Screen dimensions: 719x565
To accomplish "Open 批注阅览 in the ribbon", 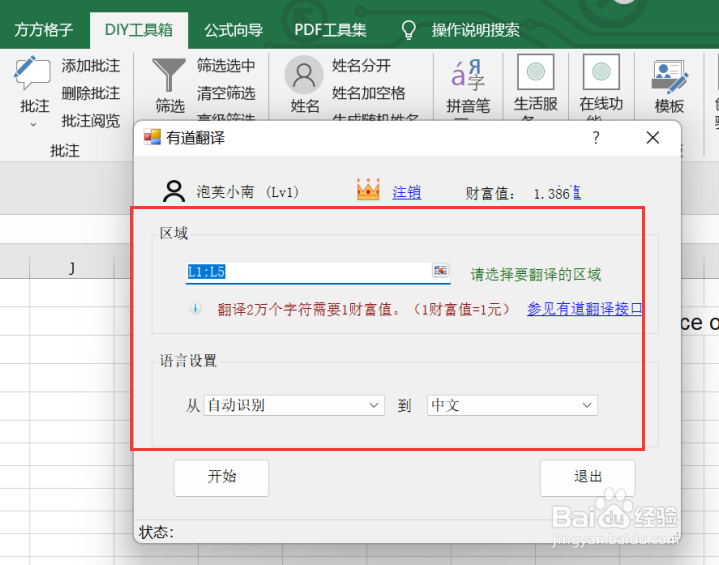I will tap(91, 121).
